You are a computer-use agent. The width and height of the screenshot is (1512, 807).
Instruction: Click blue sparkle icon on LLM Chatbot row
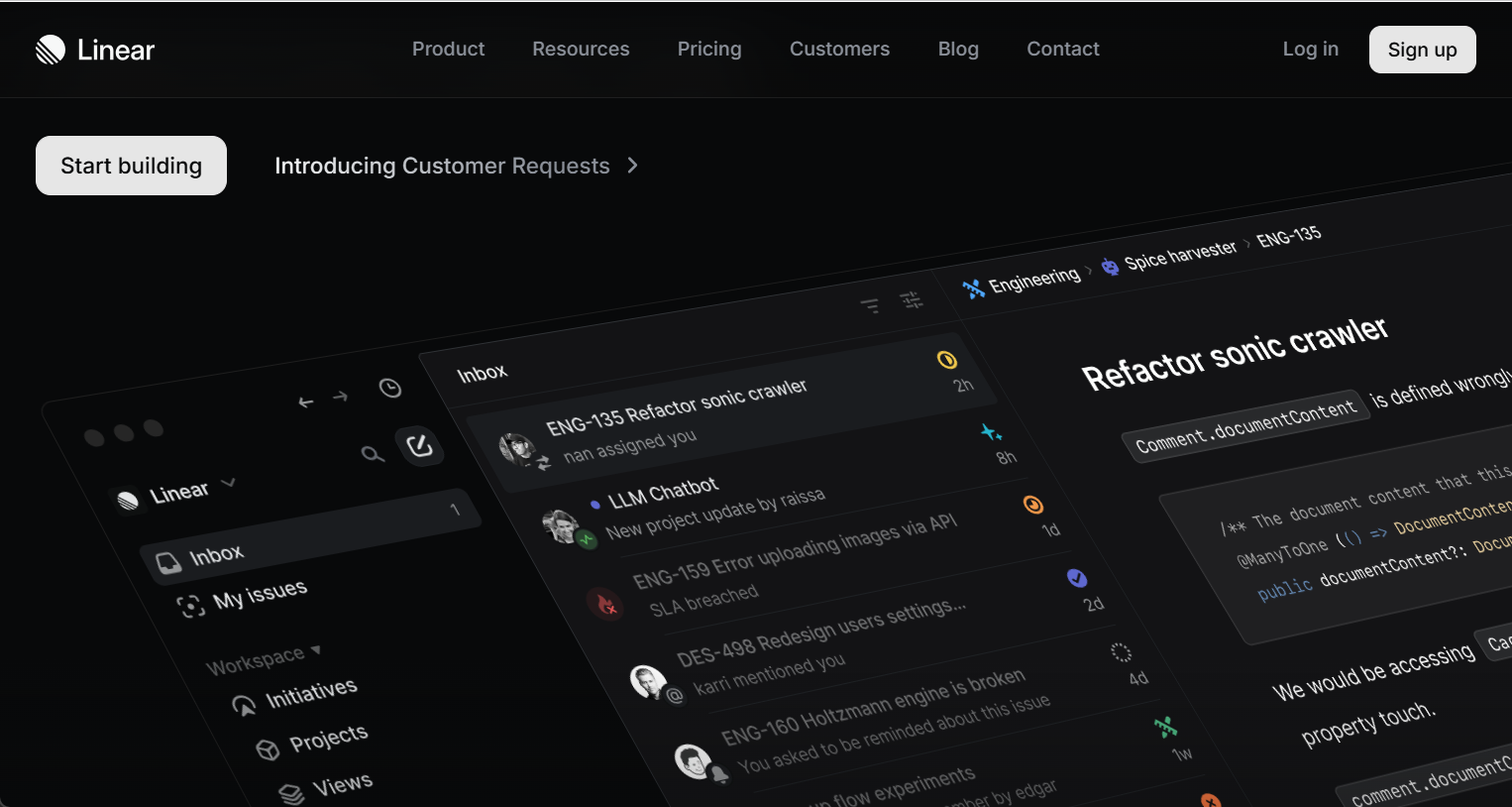pyautogui.click(x=991, y=432)
